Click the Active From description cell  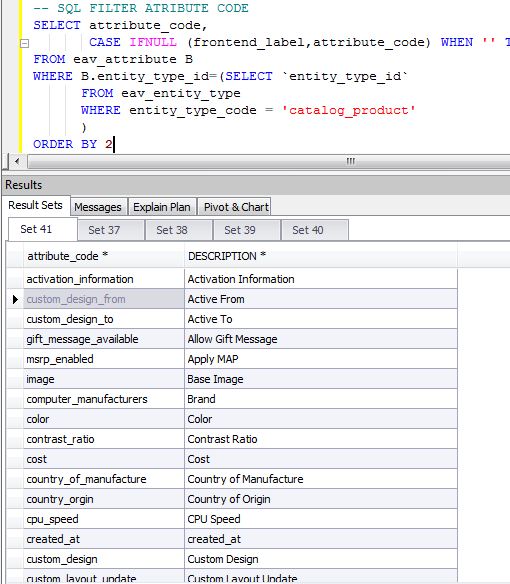[321, 299]
